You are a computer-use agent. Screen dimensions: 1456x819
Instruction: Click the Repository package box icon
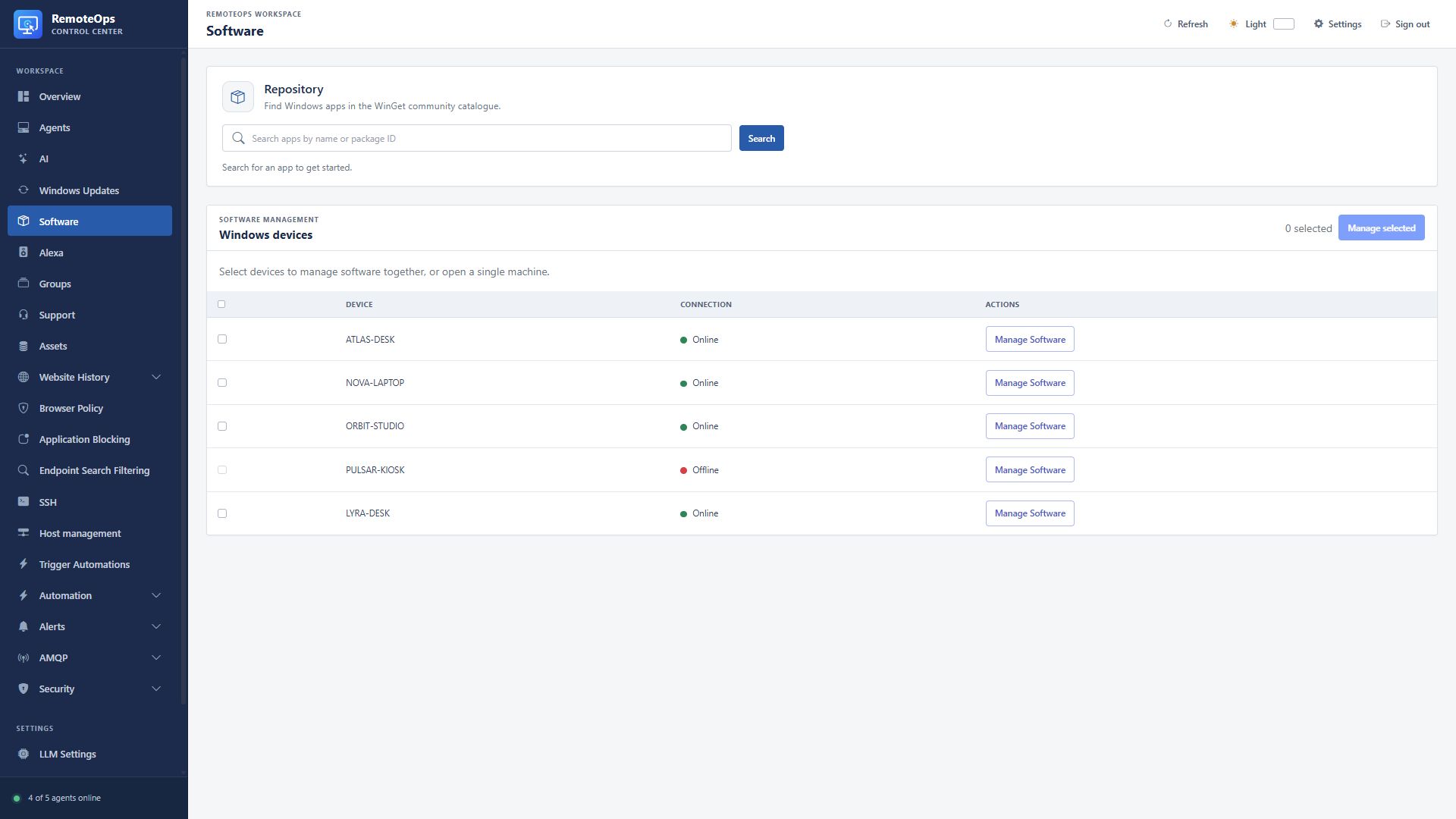point(238,97)
